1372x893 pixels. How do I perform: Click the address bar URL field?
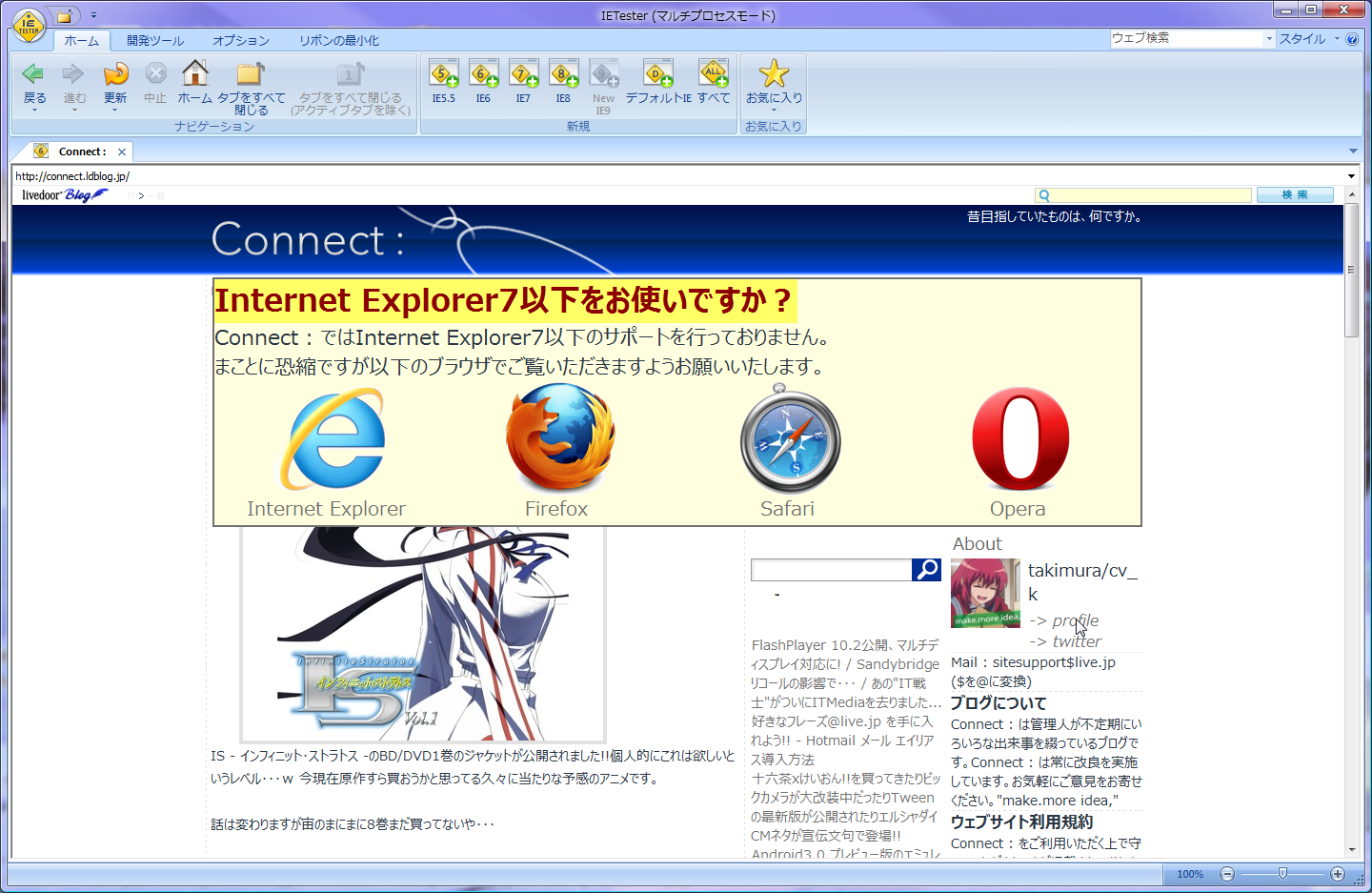point(676,176)
